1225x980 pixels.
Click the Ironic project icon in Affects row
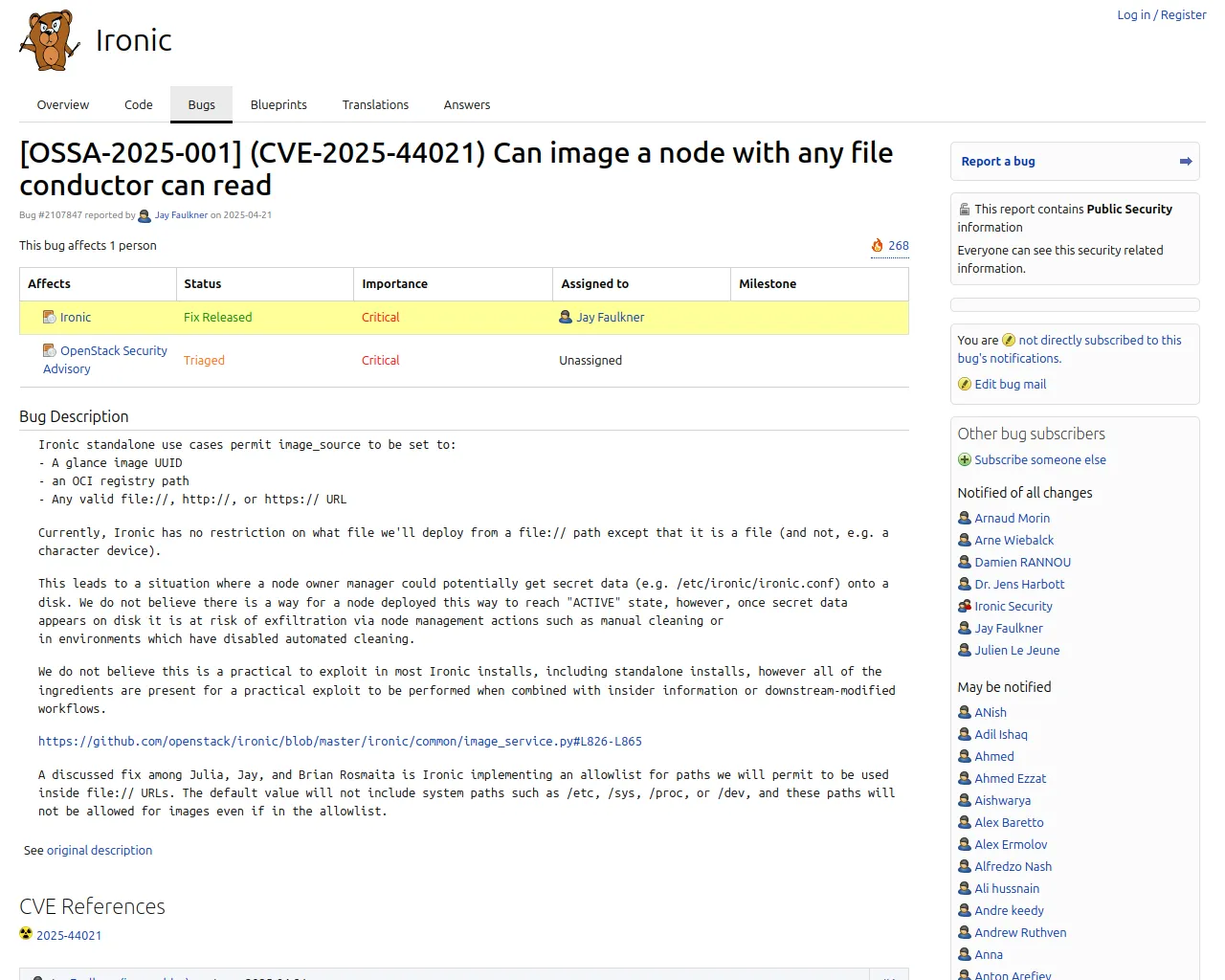(x=50, y=317)
